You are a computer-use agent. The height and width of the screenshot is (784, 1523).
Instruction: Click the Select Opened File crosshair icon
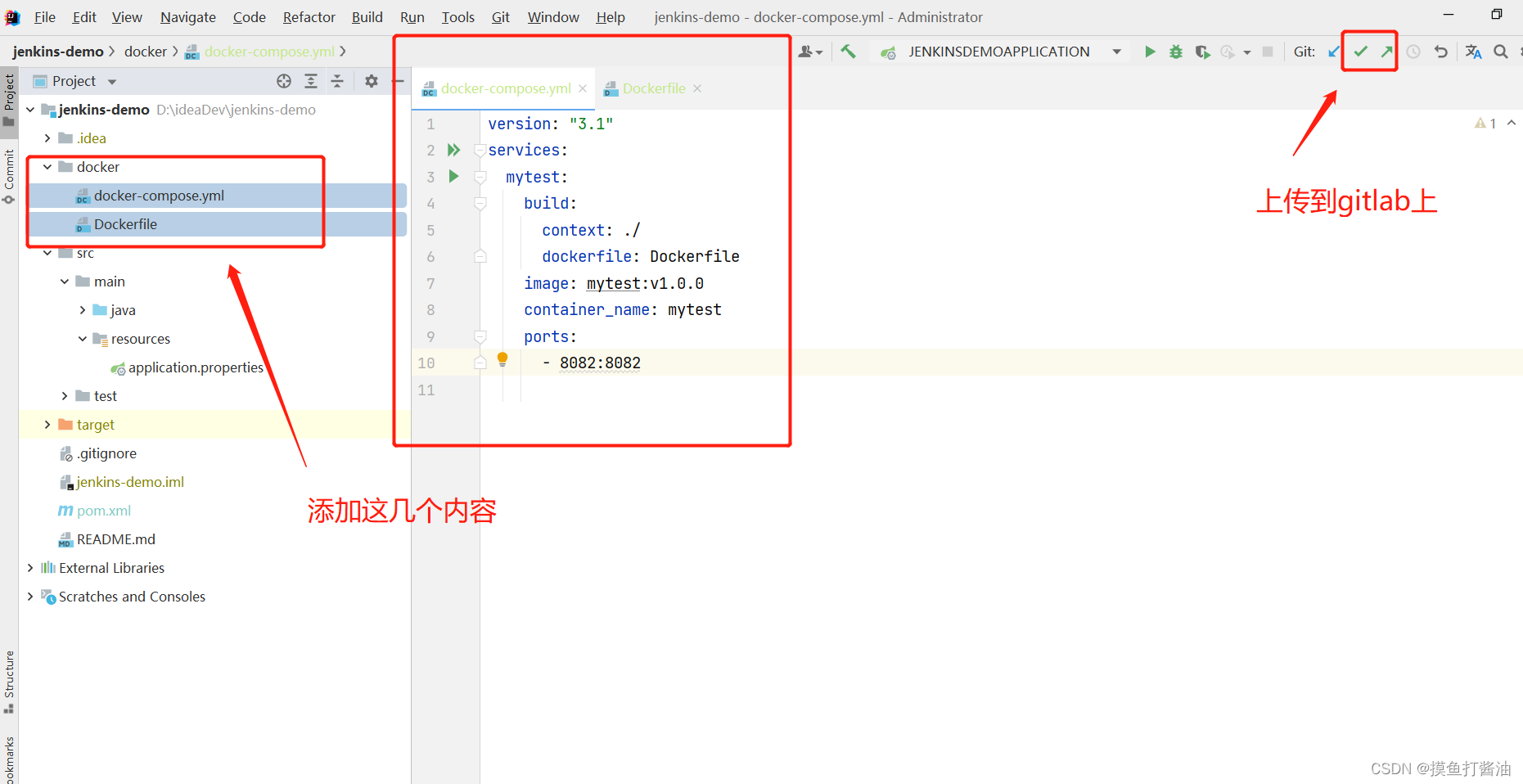(x=284, y=81)
